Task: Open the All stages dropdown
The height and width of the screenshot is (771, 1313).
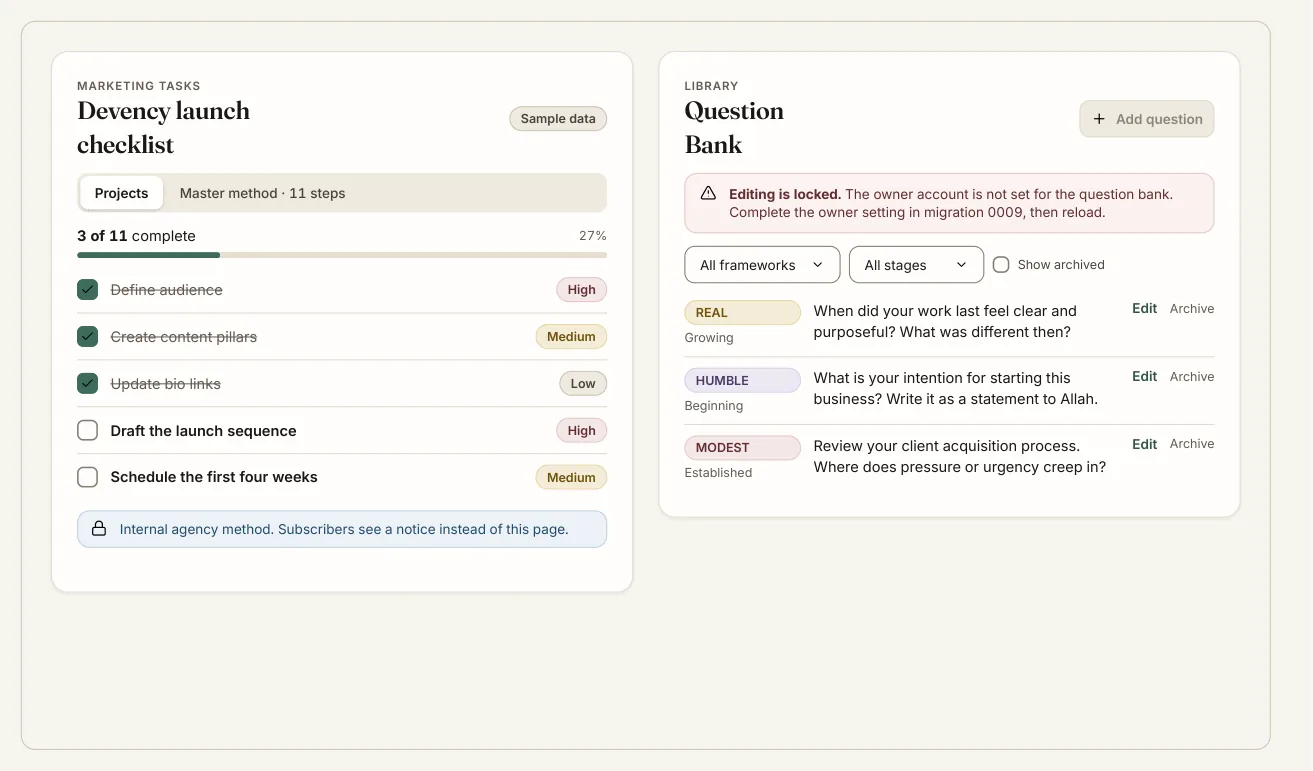Action: click(916, 265)
